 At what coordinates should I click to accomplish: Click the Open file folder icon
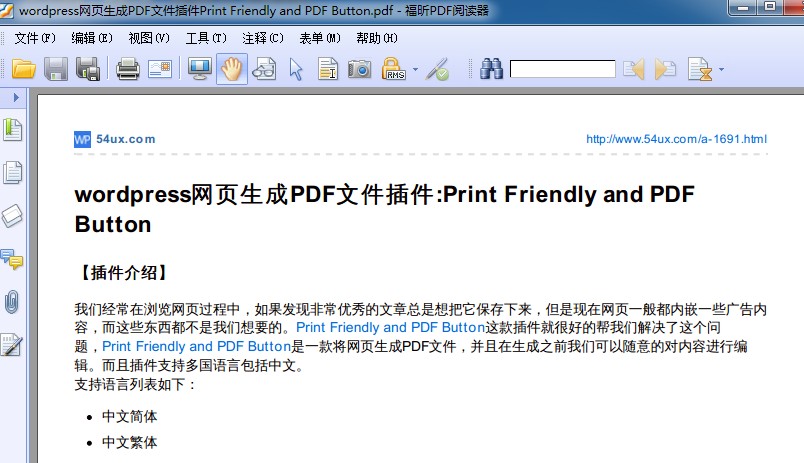(24, 69)
